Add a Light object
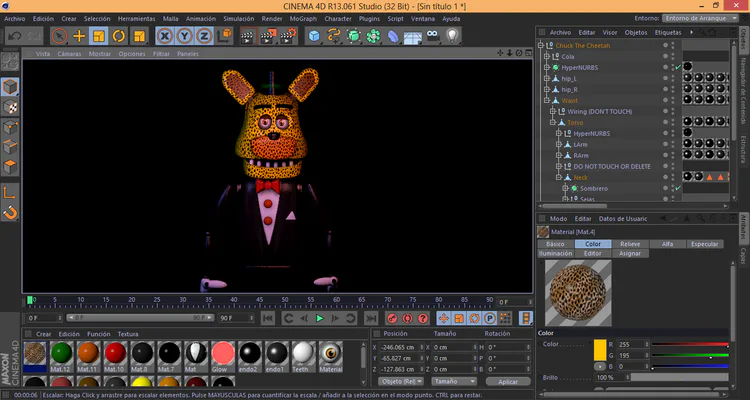This screenshot has width=750, height=400. [x=452, y=36]
